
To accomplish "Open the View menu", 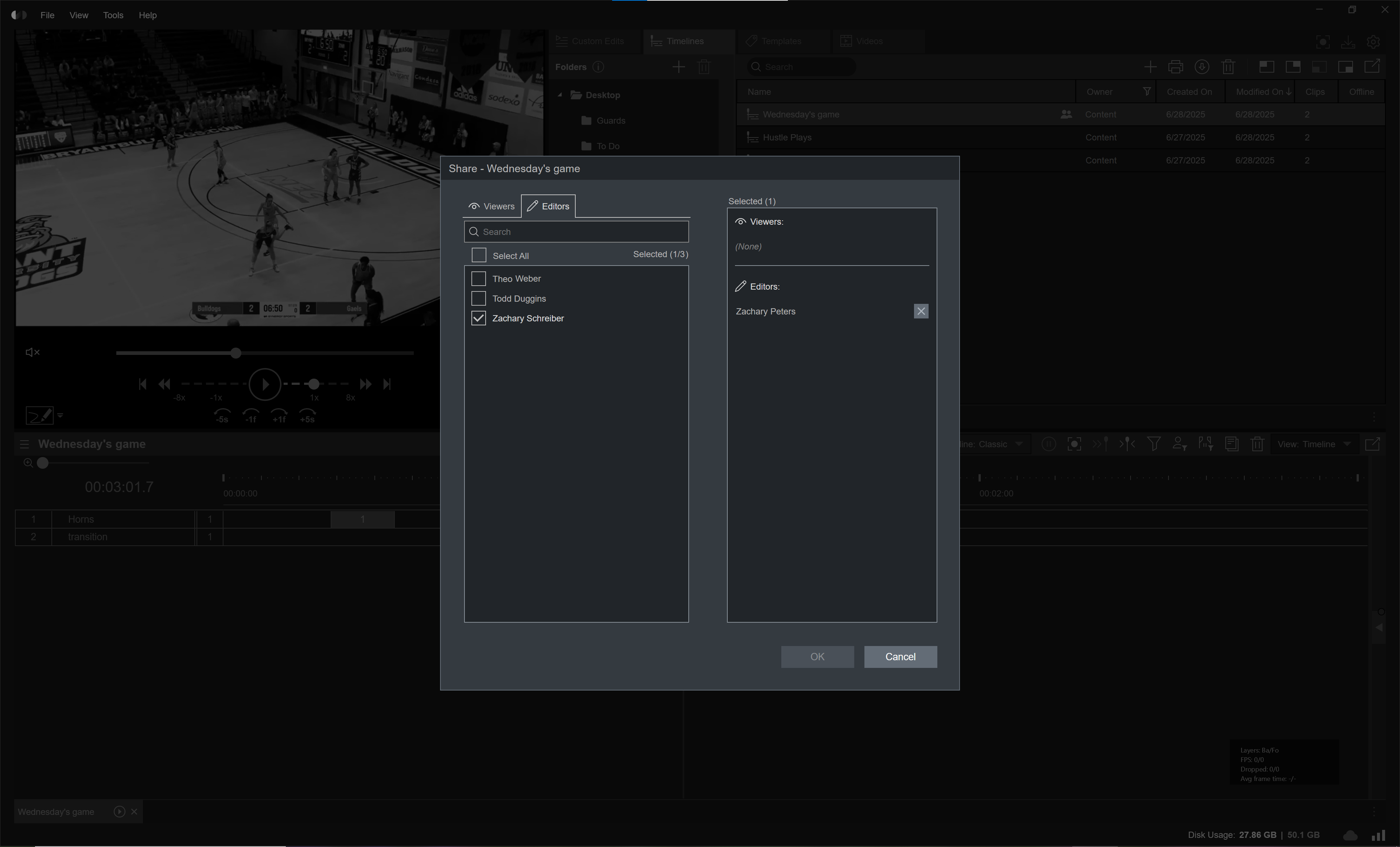I will (x=79, y=15).
